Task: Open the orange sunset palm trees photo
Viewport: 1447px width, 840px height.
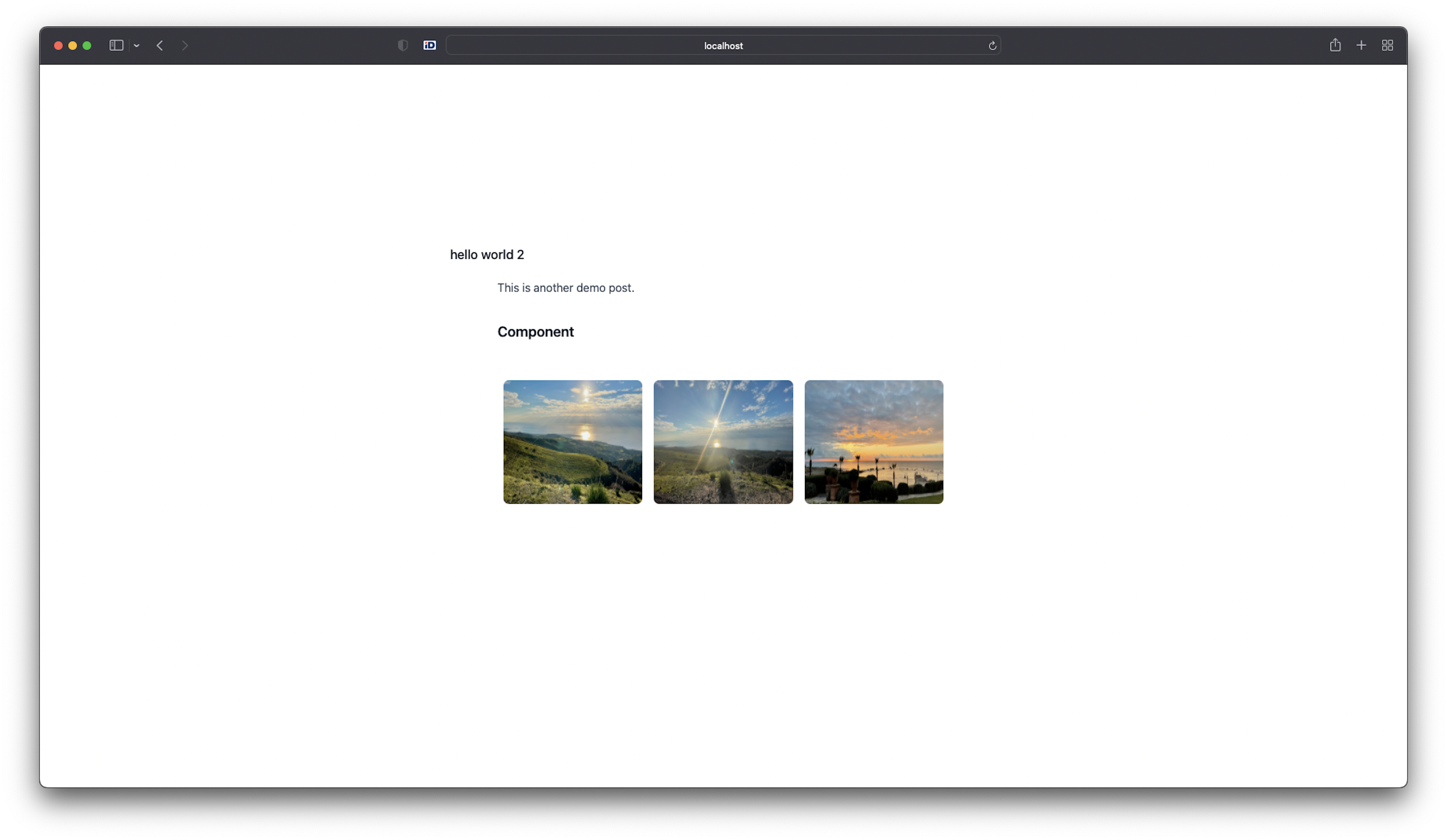Action: [873, 441]
